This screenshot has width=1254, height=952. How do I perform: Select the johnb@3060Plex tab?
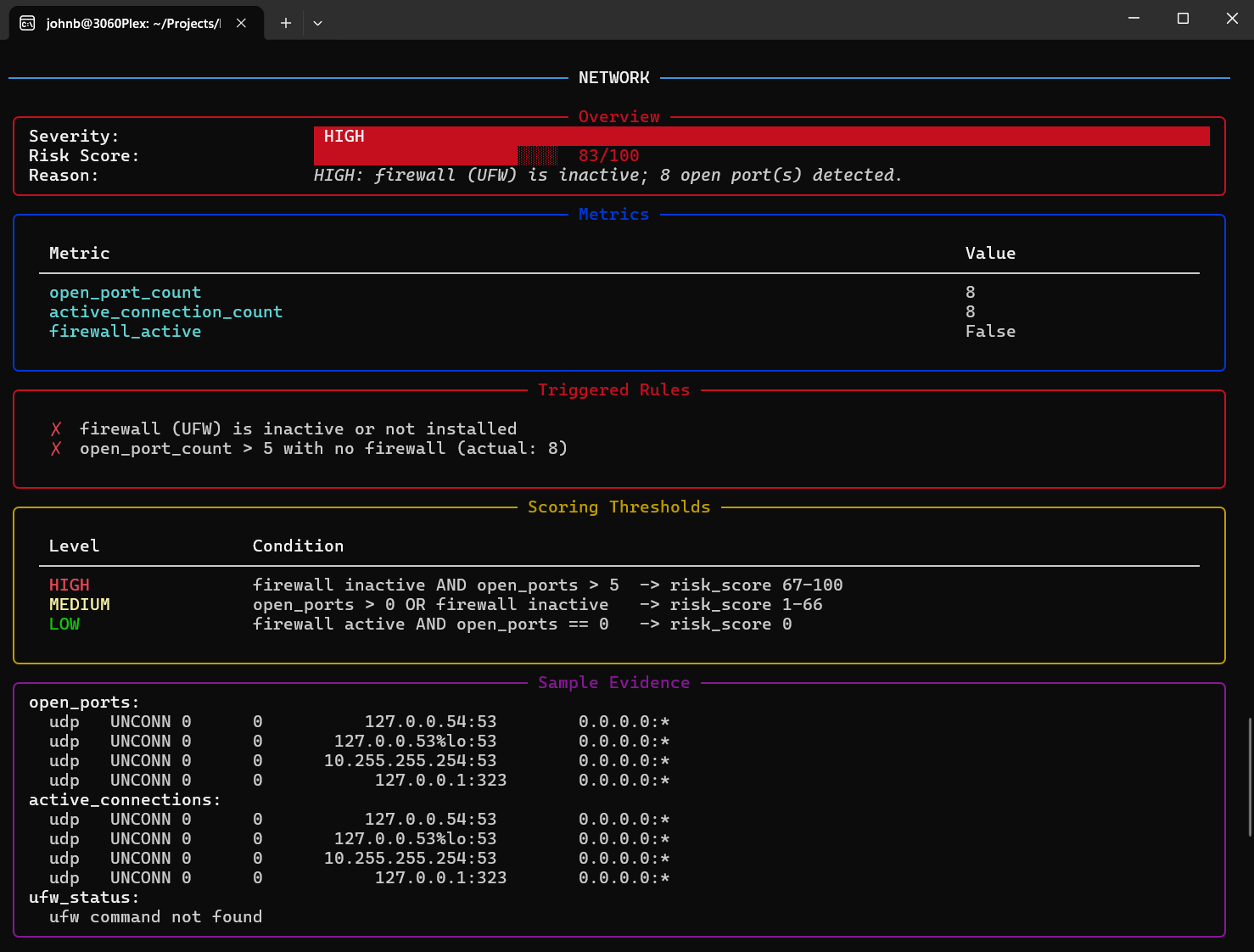tap(136, 23)
